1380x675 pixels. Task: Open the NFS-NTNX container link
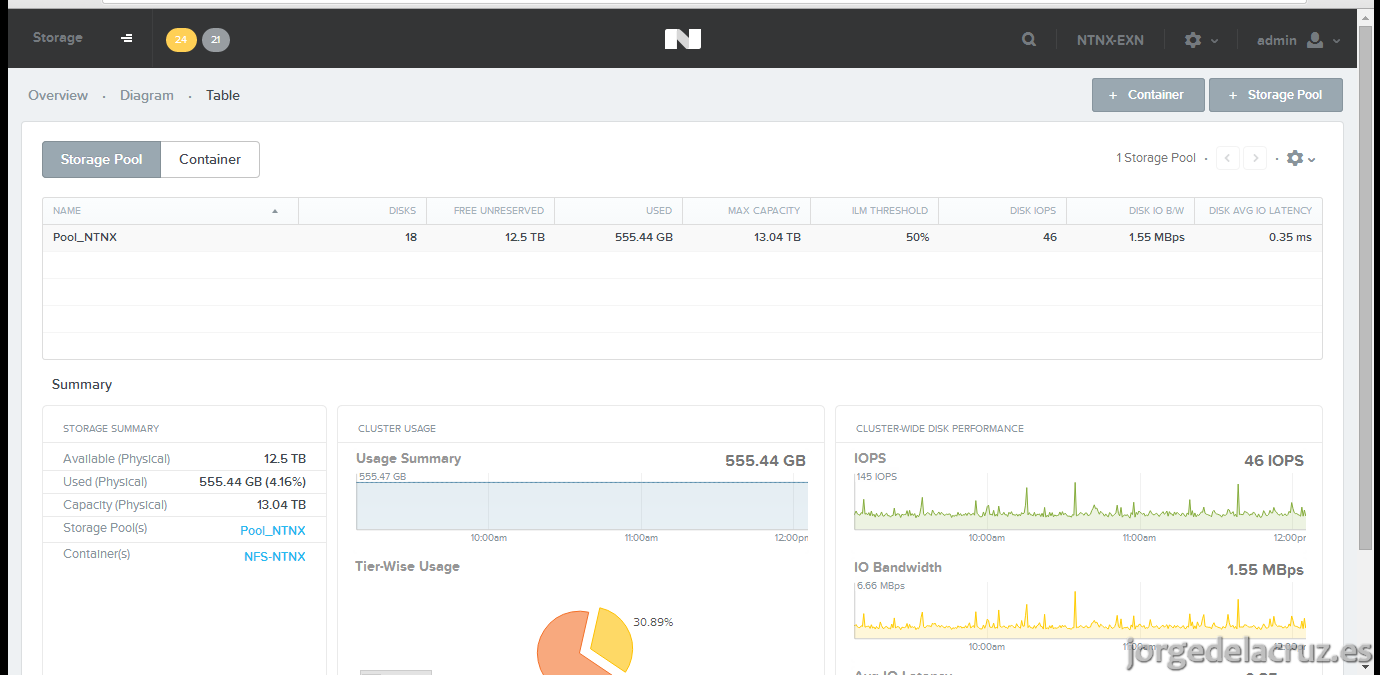pos(275,556)
